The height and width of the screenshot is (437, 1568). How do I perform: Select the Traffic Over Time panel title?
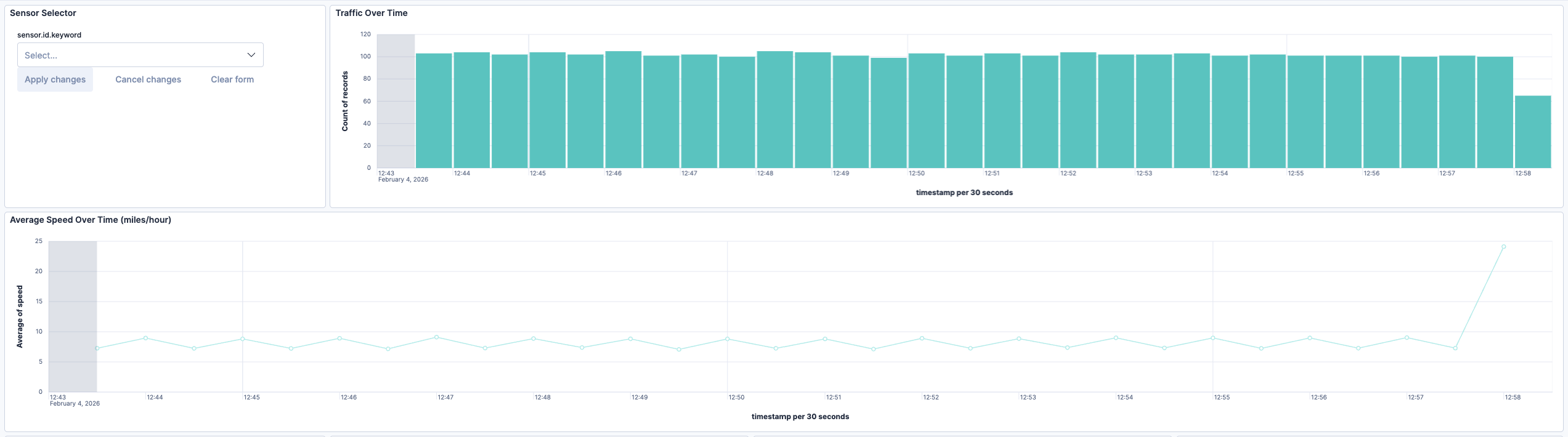[372, 13]
